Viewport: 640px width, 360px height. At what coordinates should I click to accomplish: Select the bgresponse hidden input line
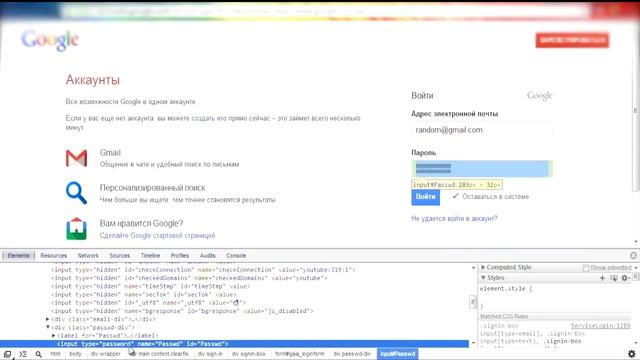point(182,311)
